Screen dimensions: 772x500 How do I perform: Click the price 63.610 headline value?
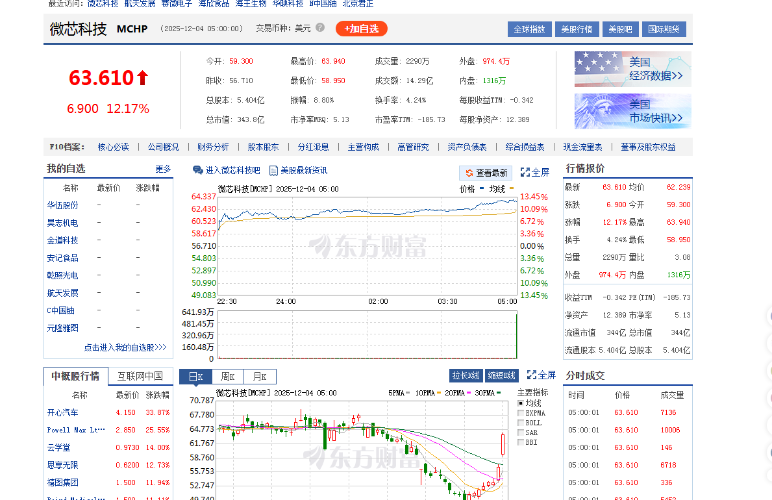(101, 78)
